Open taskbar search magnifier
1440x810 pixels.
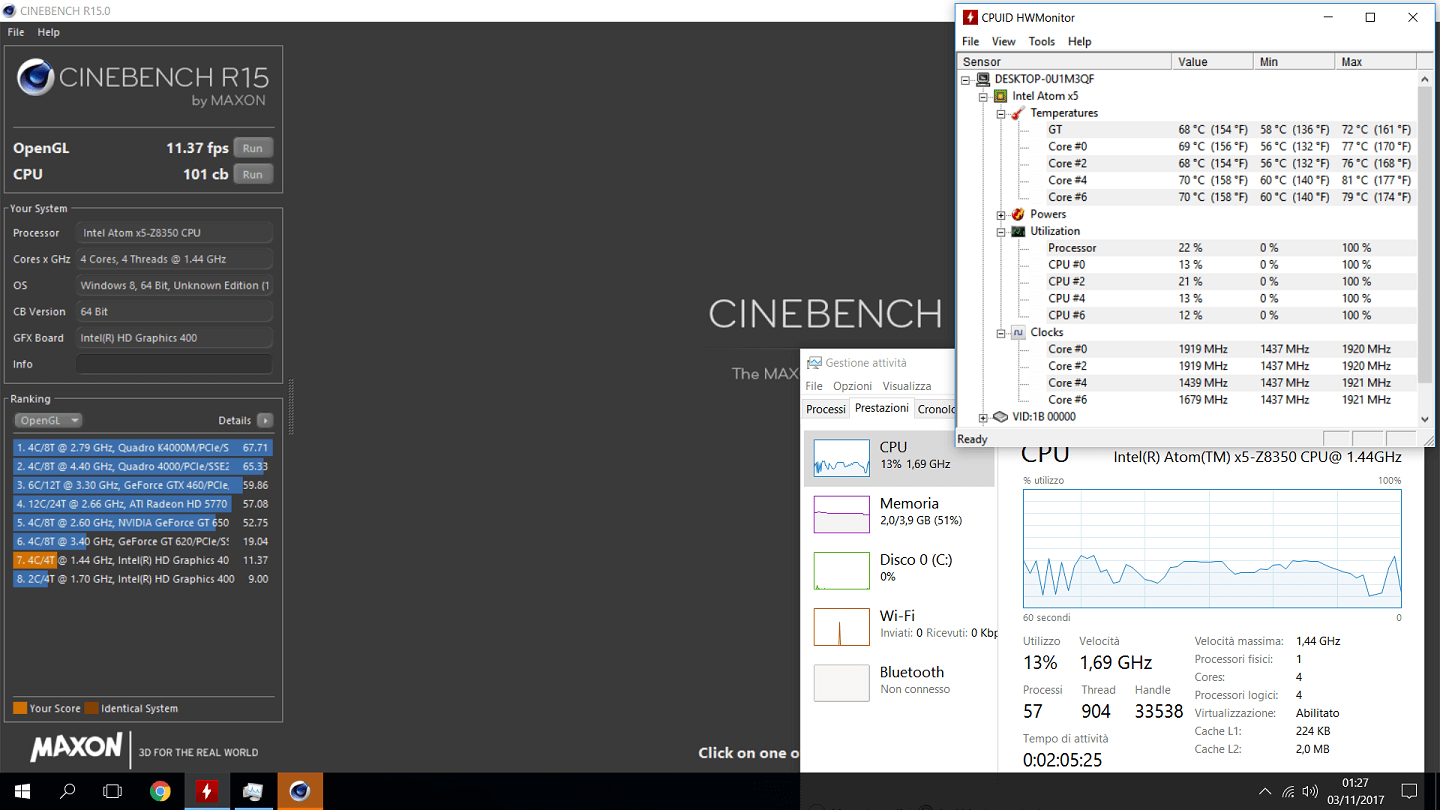(68, 791)
